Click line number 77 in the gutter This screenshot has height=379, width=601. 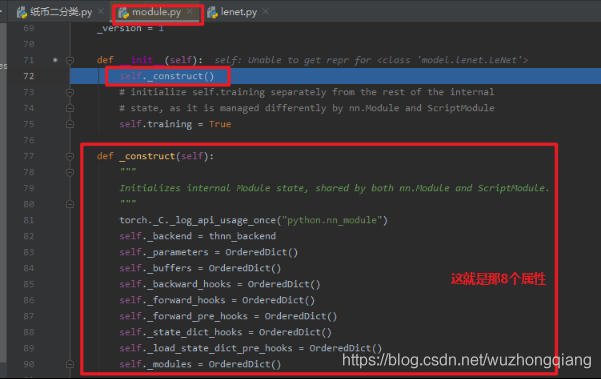pos(29,156)
